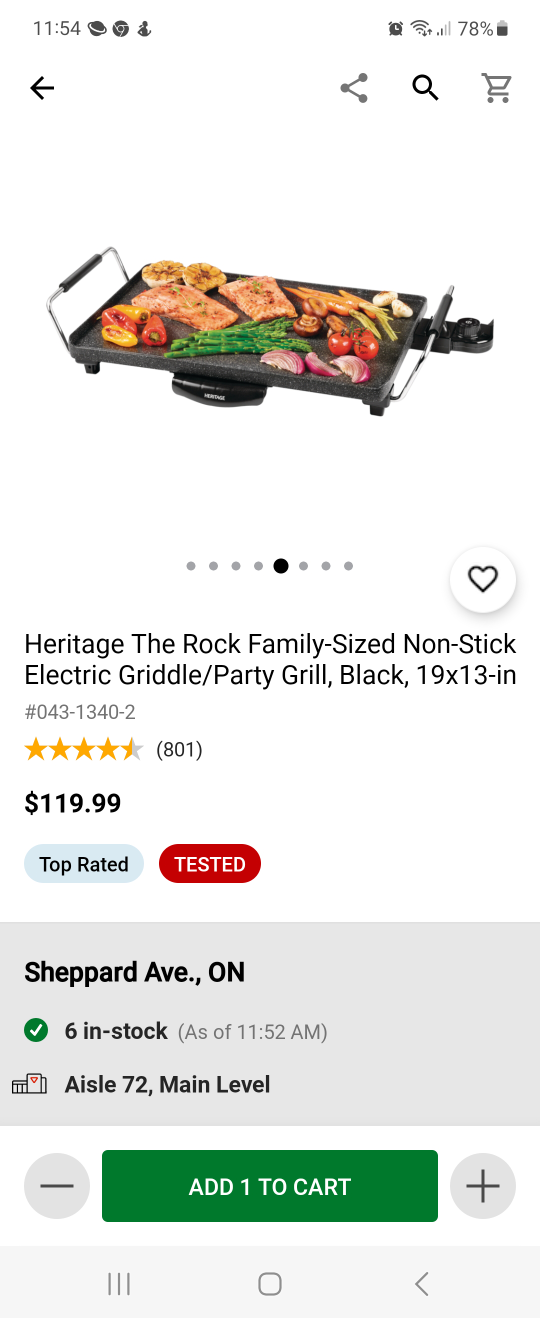Open the search magnifier icon
This screenshot has width=540, height=1318.
point(426,88)
